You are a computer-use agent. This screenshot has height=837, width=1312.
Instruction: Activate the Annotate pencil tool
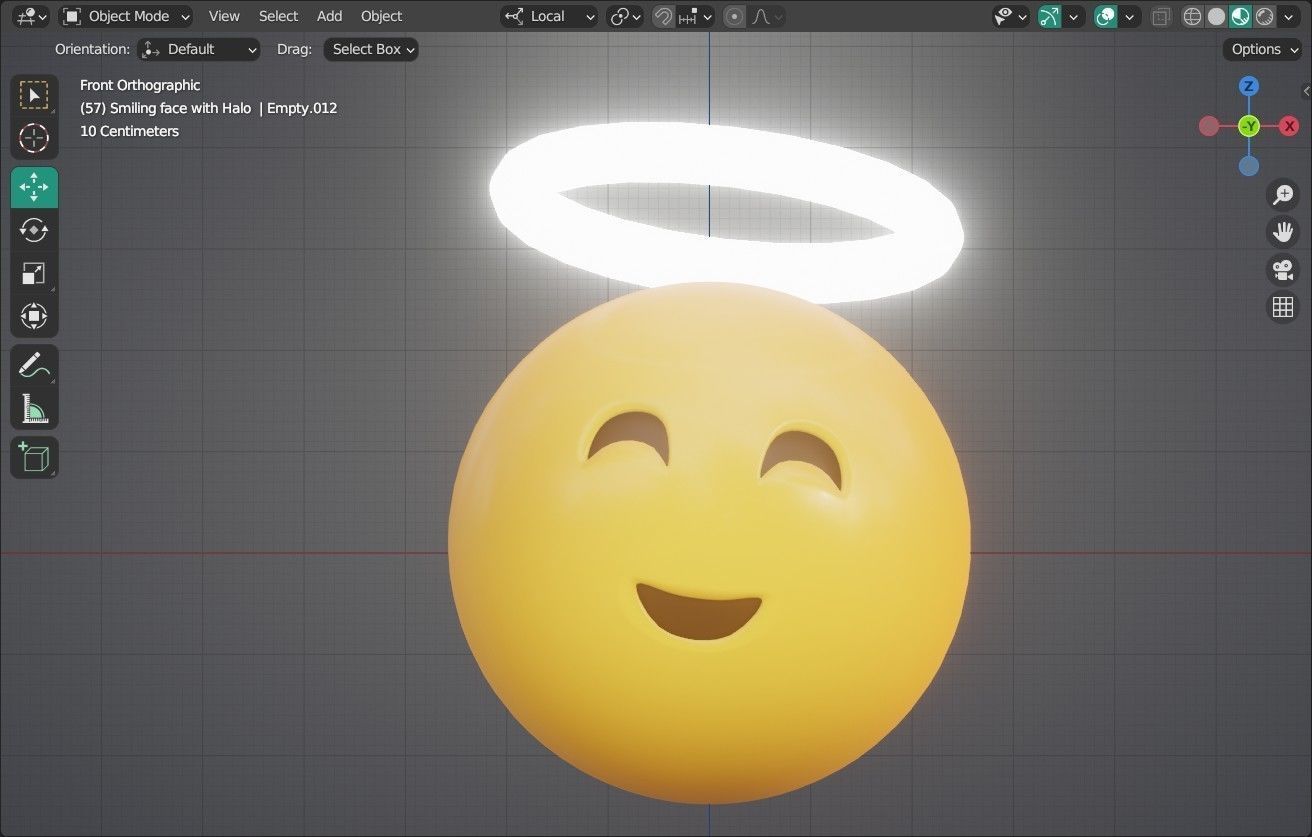[34, 365]
